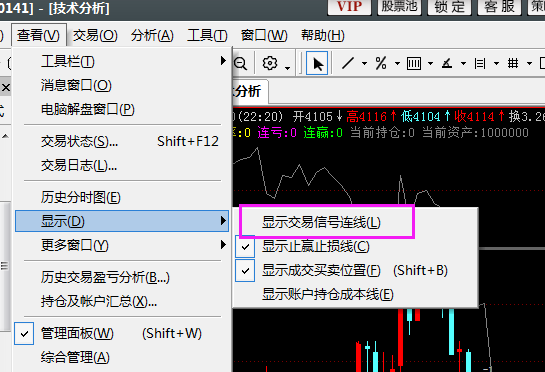Open the 窗口(W) menu
Image resolution: width=545 pixels, height=372 pixels.
[x=264, y=35]
